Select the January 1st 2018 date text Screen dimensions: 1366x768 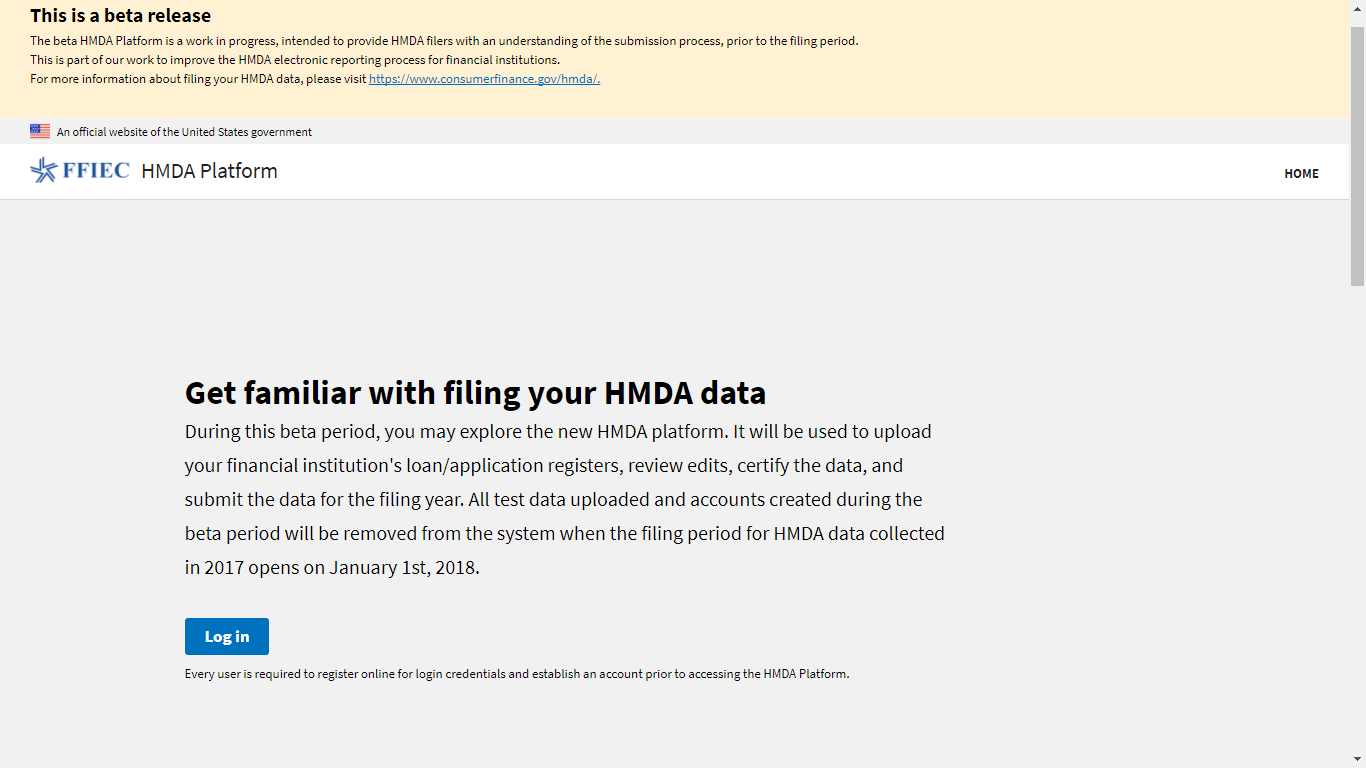click(x=404, y=567)
